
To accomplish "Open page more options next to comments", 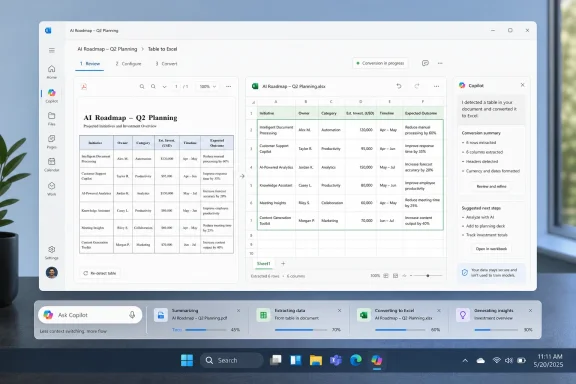I will pyautogui.click(x=440, y=63).
